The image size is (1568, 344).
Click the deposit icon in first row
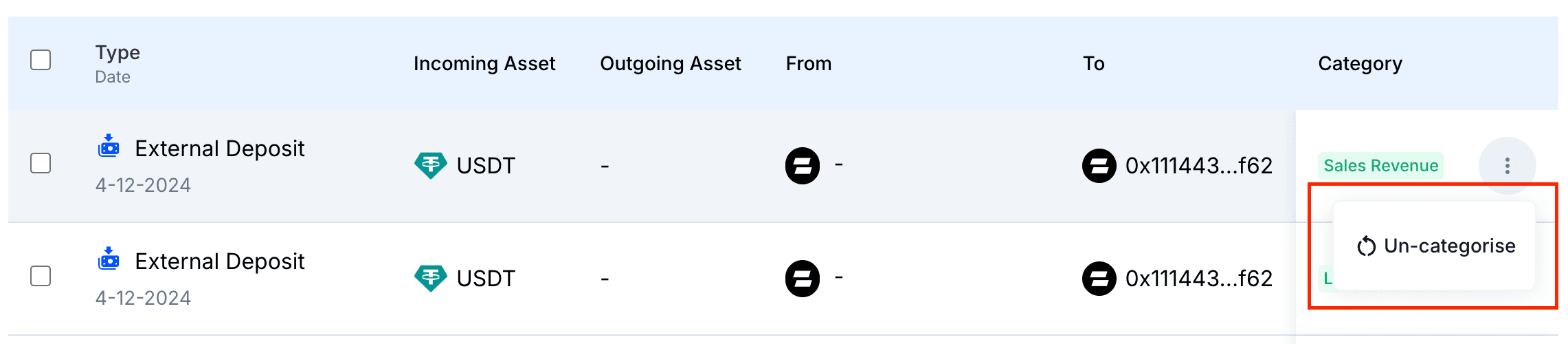[109, 146]
